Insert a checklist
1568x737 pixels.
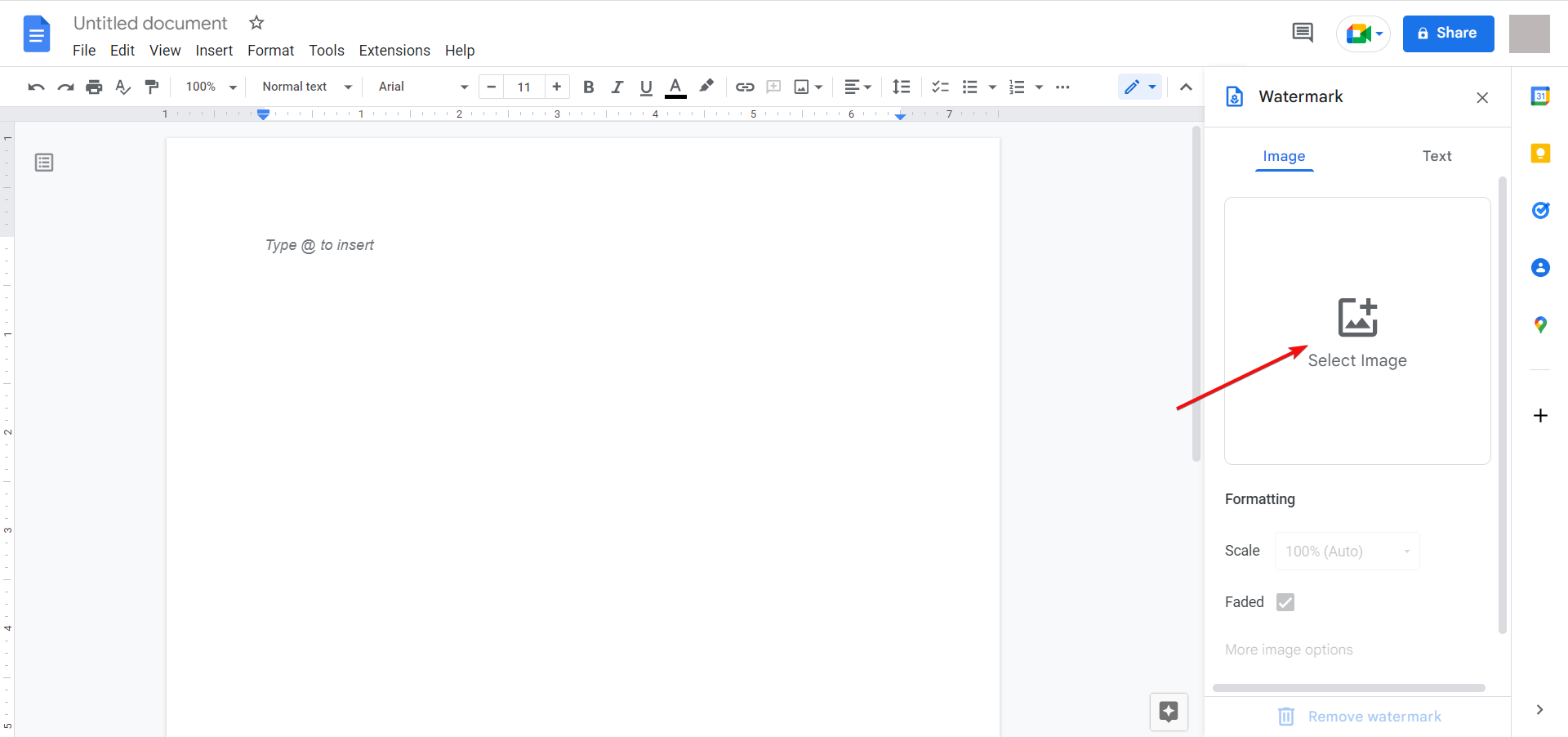[x=941, y=87]
